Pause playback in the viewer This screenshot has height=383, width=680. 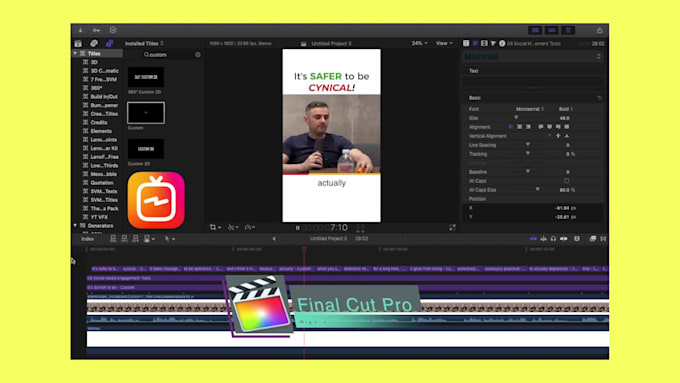point(298,228)
